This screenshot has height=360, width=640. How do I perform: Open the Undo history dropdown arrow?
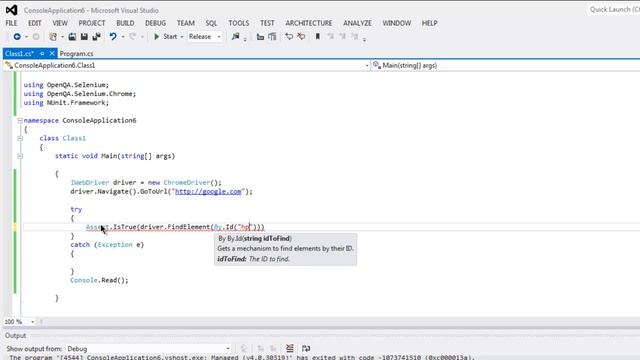coord(122,37)
